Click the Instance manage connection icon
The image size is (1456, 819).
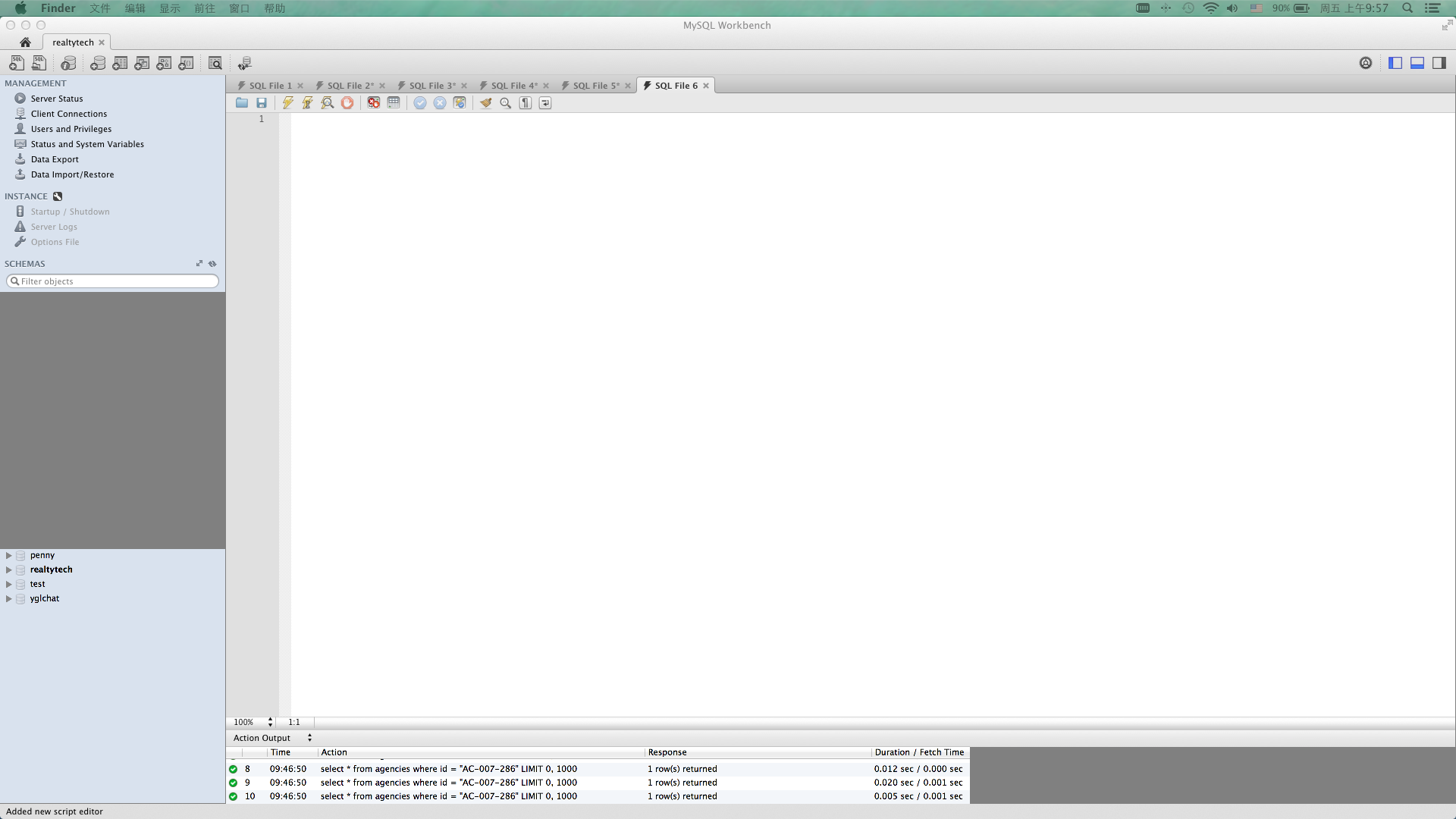(x=58, y=196)
